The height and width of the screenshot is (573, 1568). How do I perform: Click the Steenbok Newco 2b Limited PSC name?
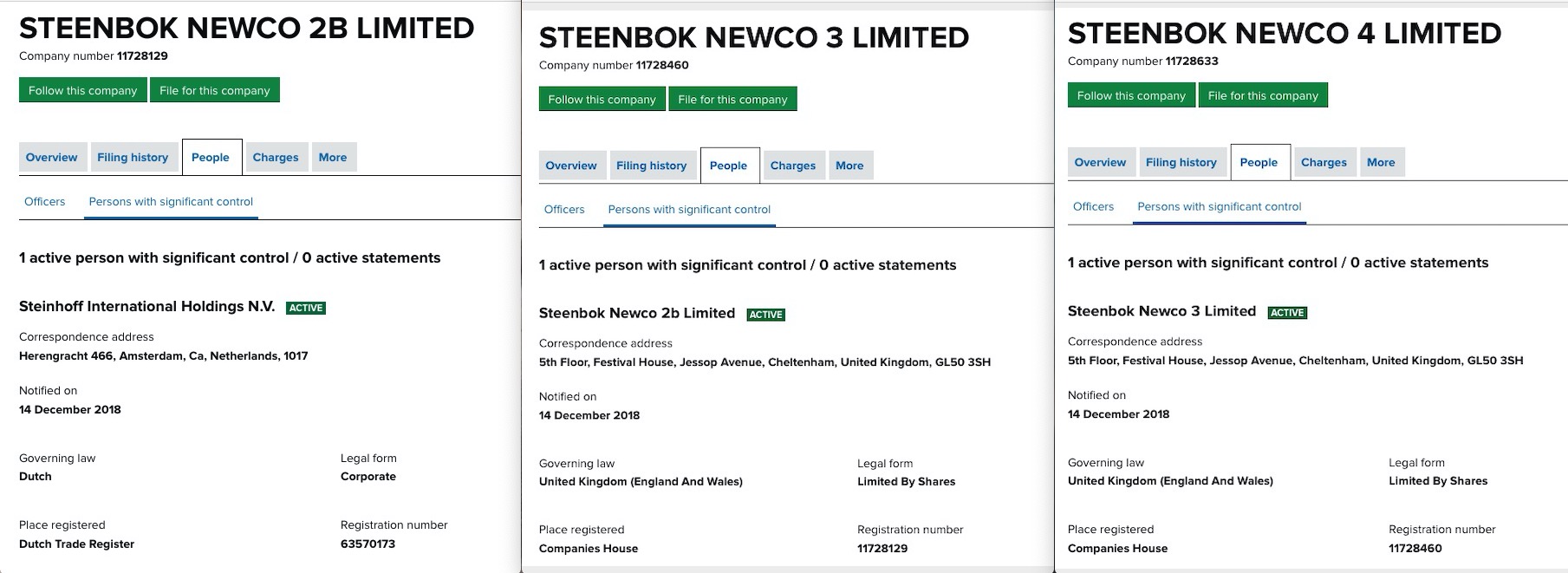pyautogui.click(x=636, y=313)
